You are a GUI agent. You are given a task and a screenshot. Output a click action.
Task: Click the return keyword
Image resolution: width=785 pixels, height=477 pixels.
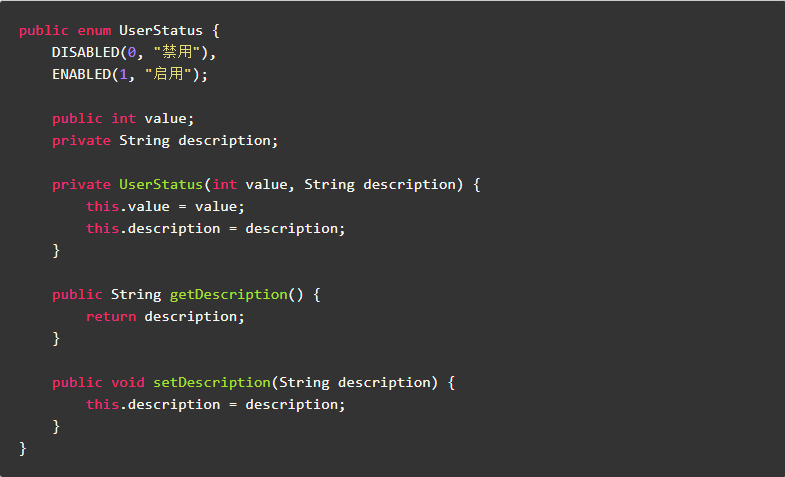pos(110,316)
